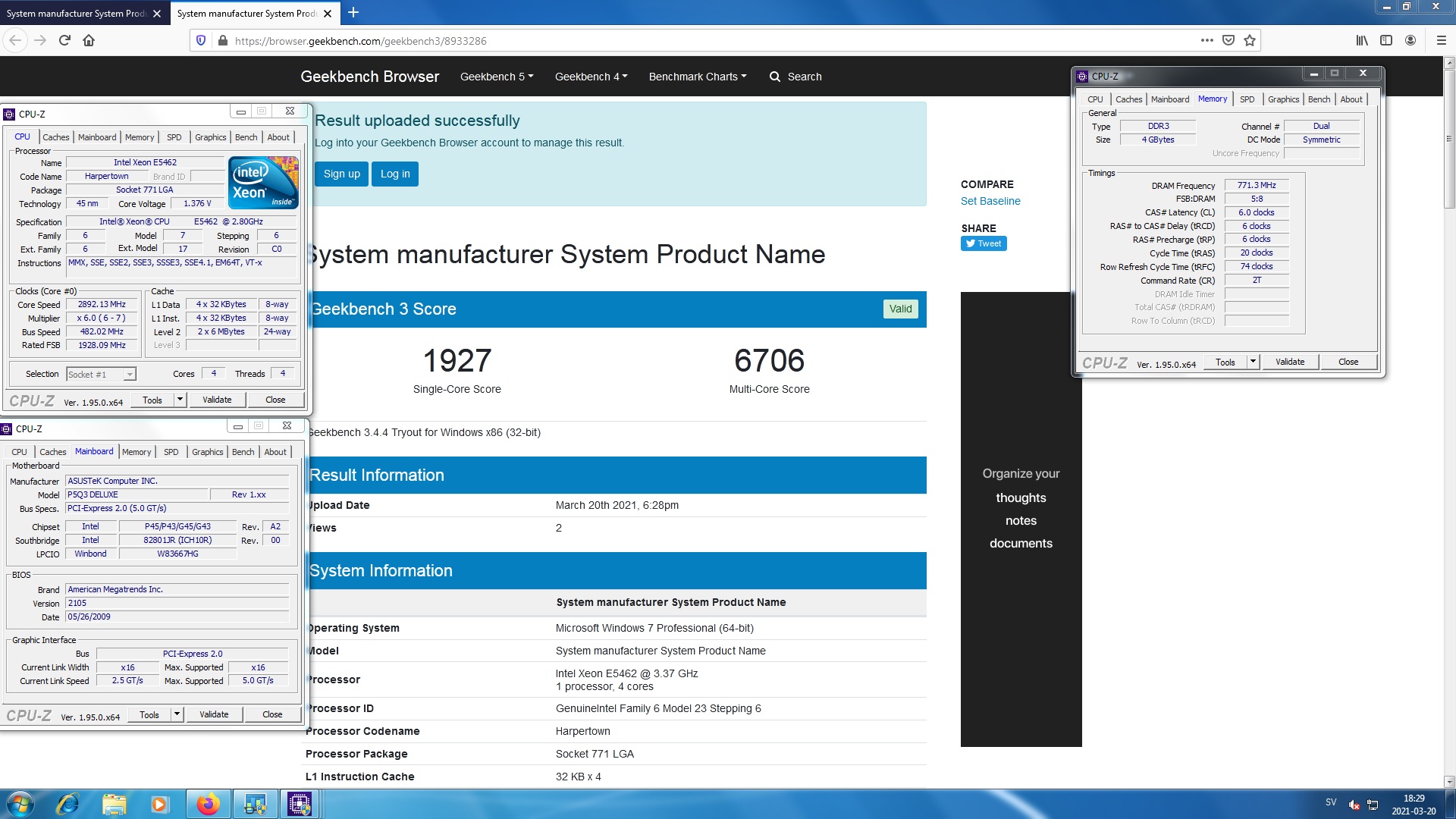The image size is (1456, 819).
Task: Tweet this Geekbench result
Action: click(x=984, y=243)
